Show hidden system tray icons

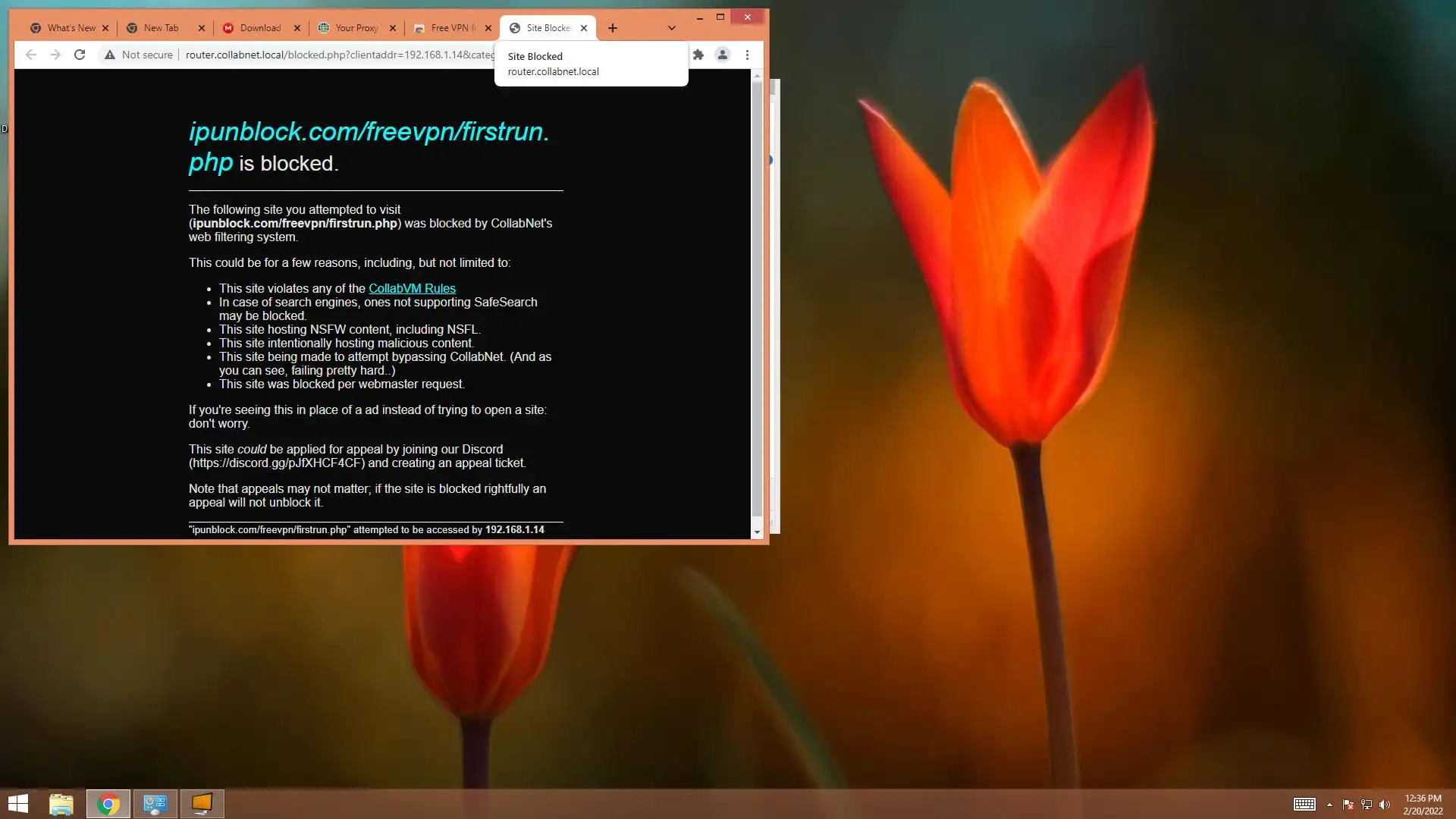point(1329,805)
